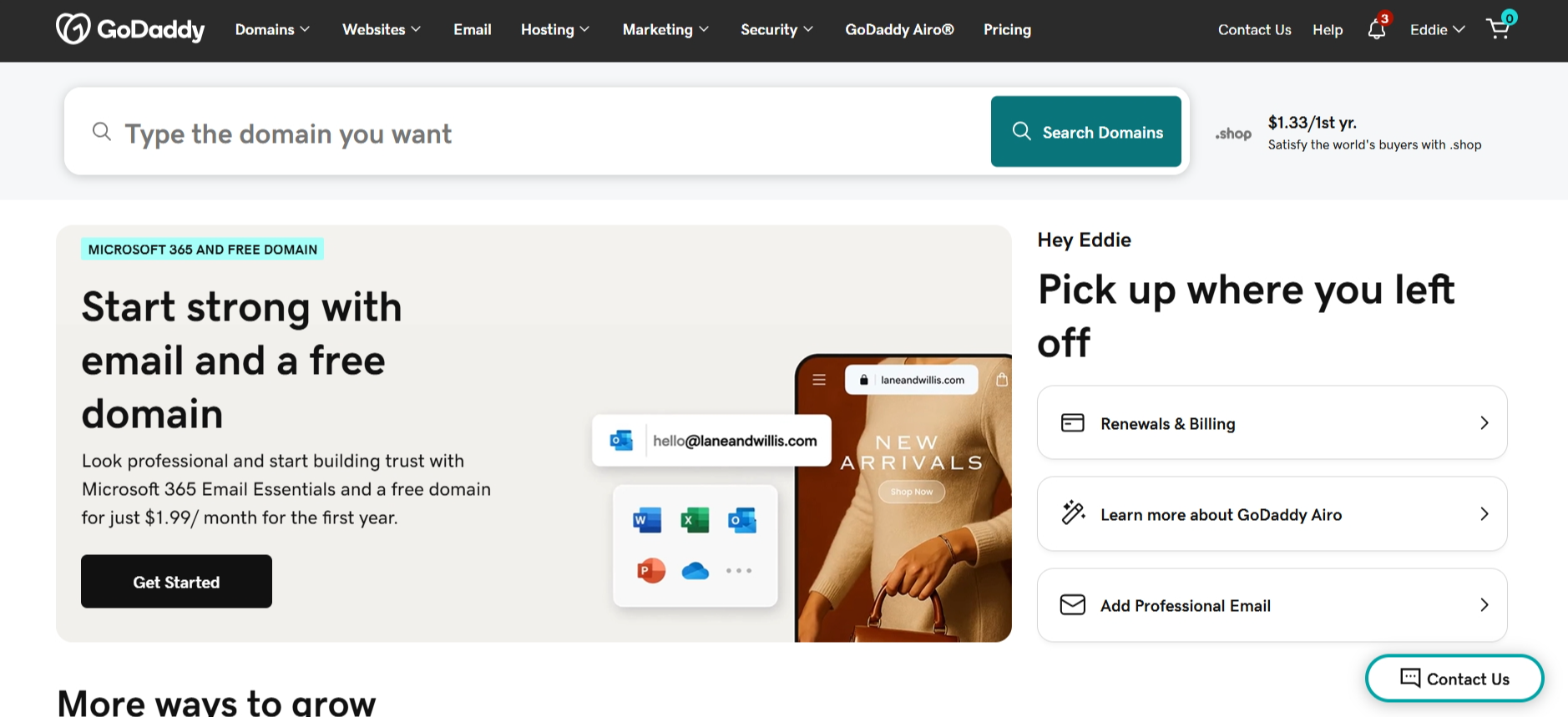Viewport: 1568px width, 717px height.
Task: Click the Outlook icon beside Excel
Action: point(741,520)
